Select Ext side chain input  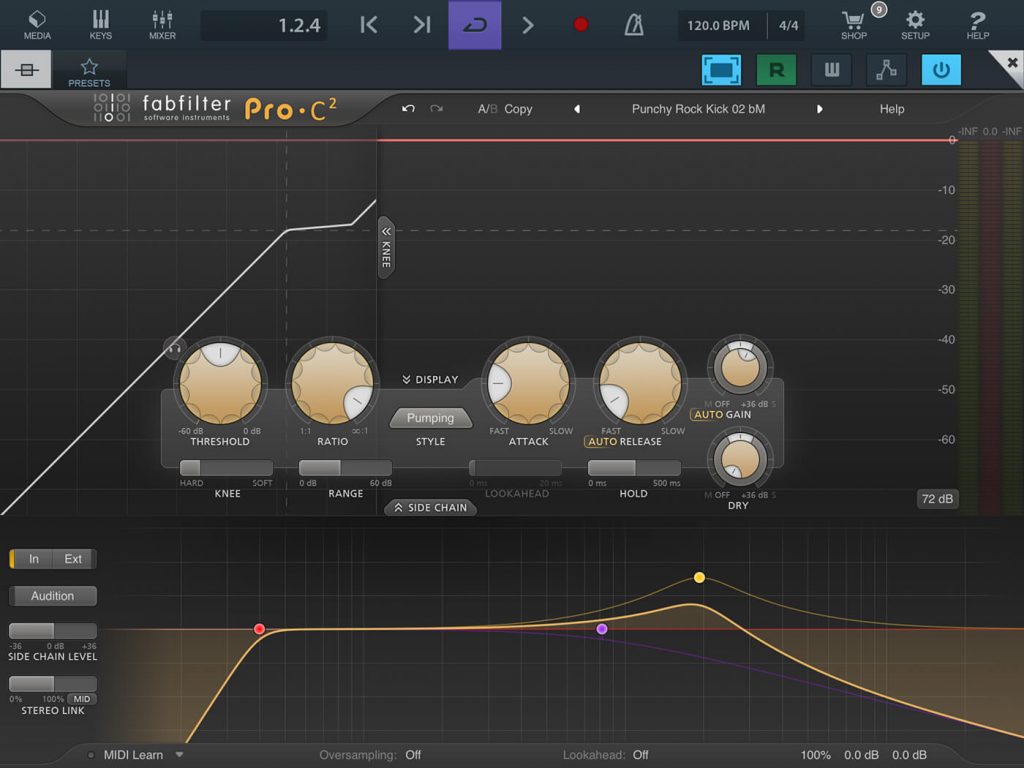(x=73, y=559)
